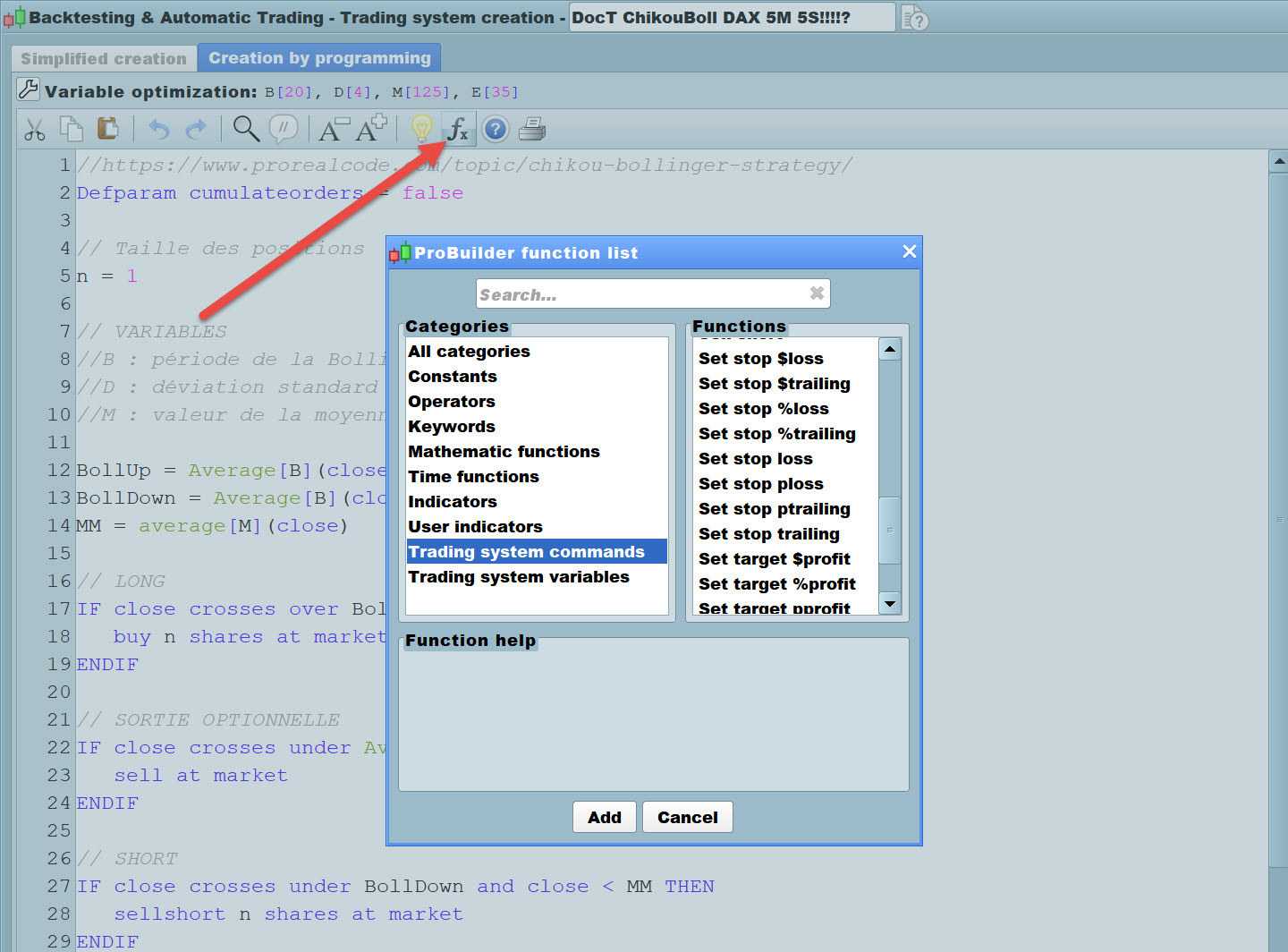Select function Set stop loss
The image size is (1288, 952).
(x=786, y=459)
